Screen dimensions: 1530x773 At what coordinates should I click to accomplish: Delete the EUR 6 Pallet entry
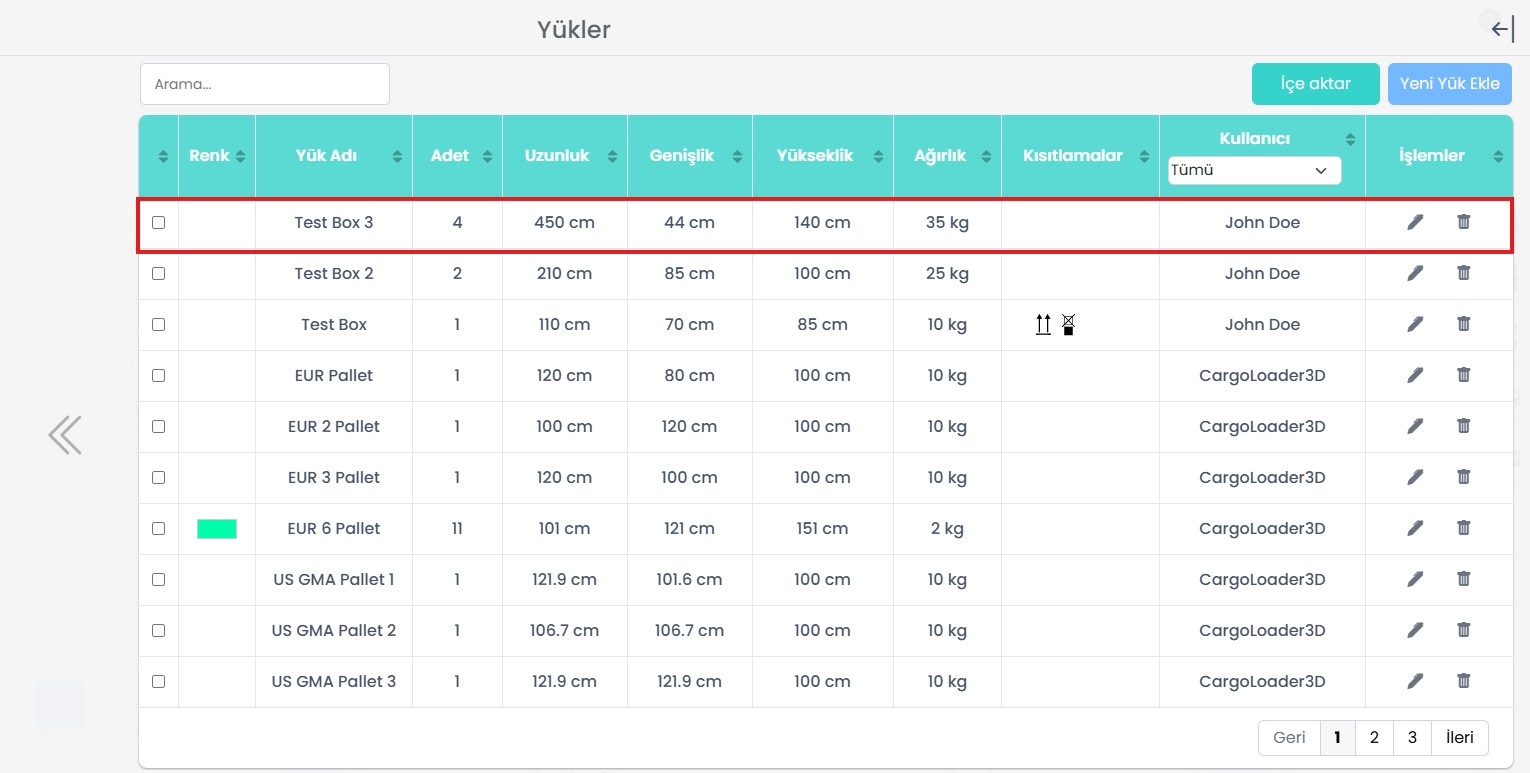1463,528
